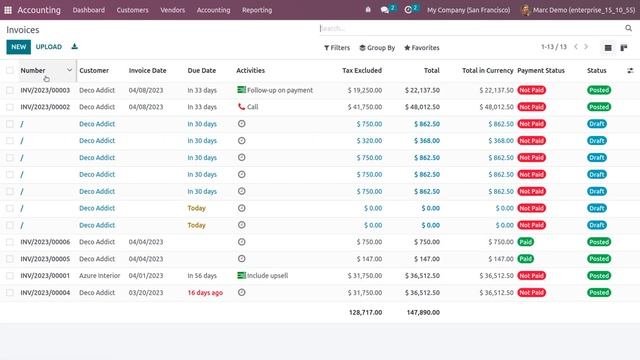Screen dimensions: 640x360
Task: Sort by Due Date column header
Action: [x=202, y=71]
